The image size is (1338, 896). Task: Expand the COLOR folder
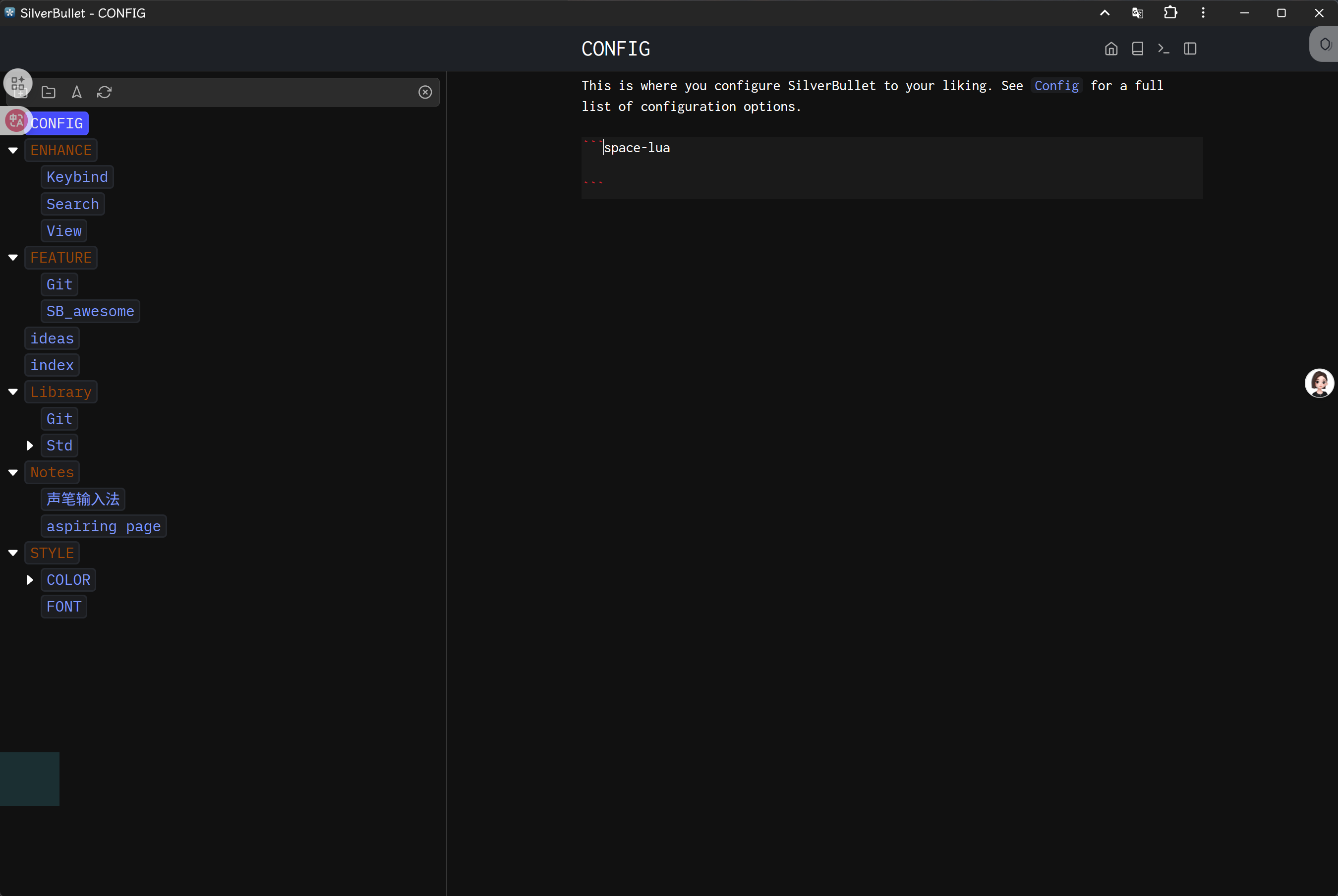(x=30, y=580)
